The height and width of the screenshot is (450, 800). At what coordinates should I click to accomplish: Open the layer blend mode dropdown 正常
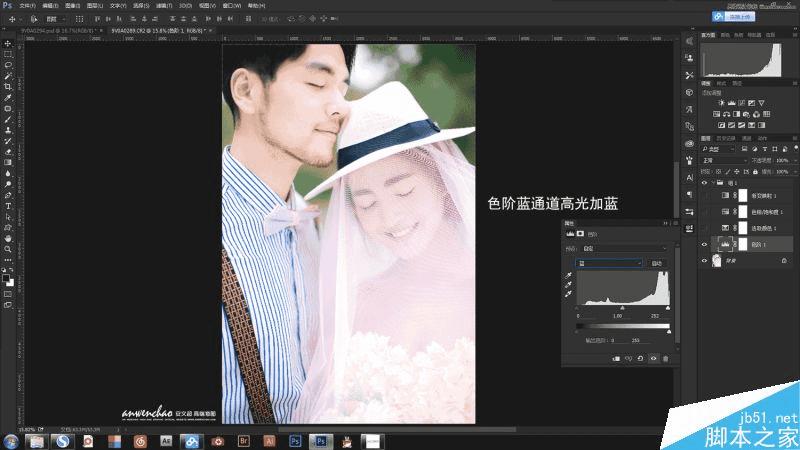722,159
